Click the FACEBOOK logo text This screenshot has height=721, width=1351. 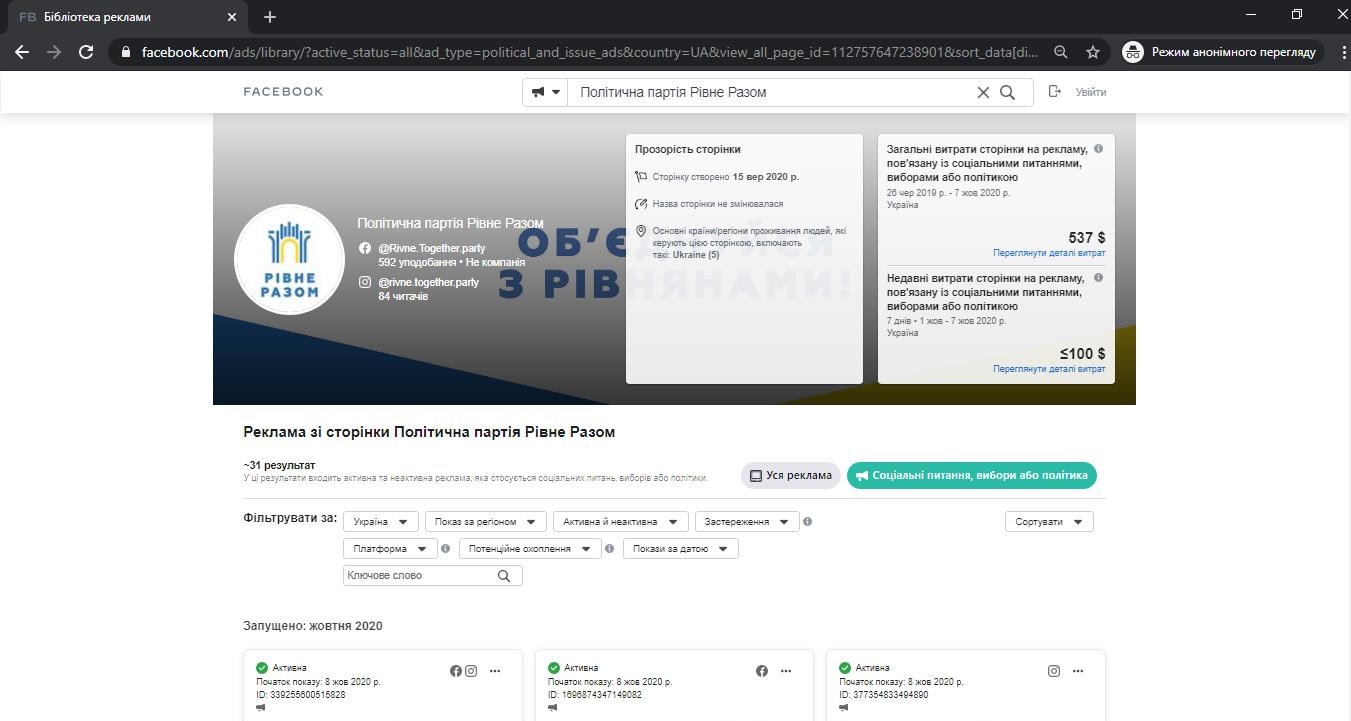(283, 92)
